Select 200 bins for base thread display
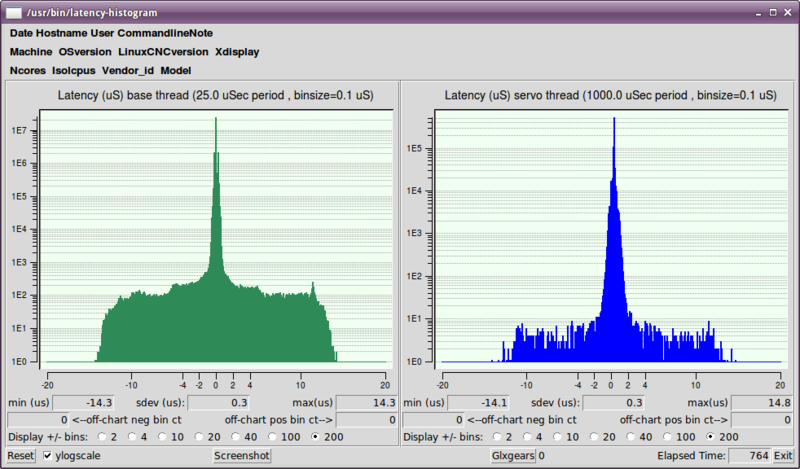 point(319,437)
